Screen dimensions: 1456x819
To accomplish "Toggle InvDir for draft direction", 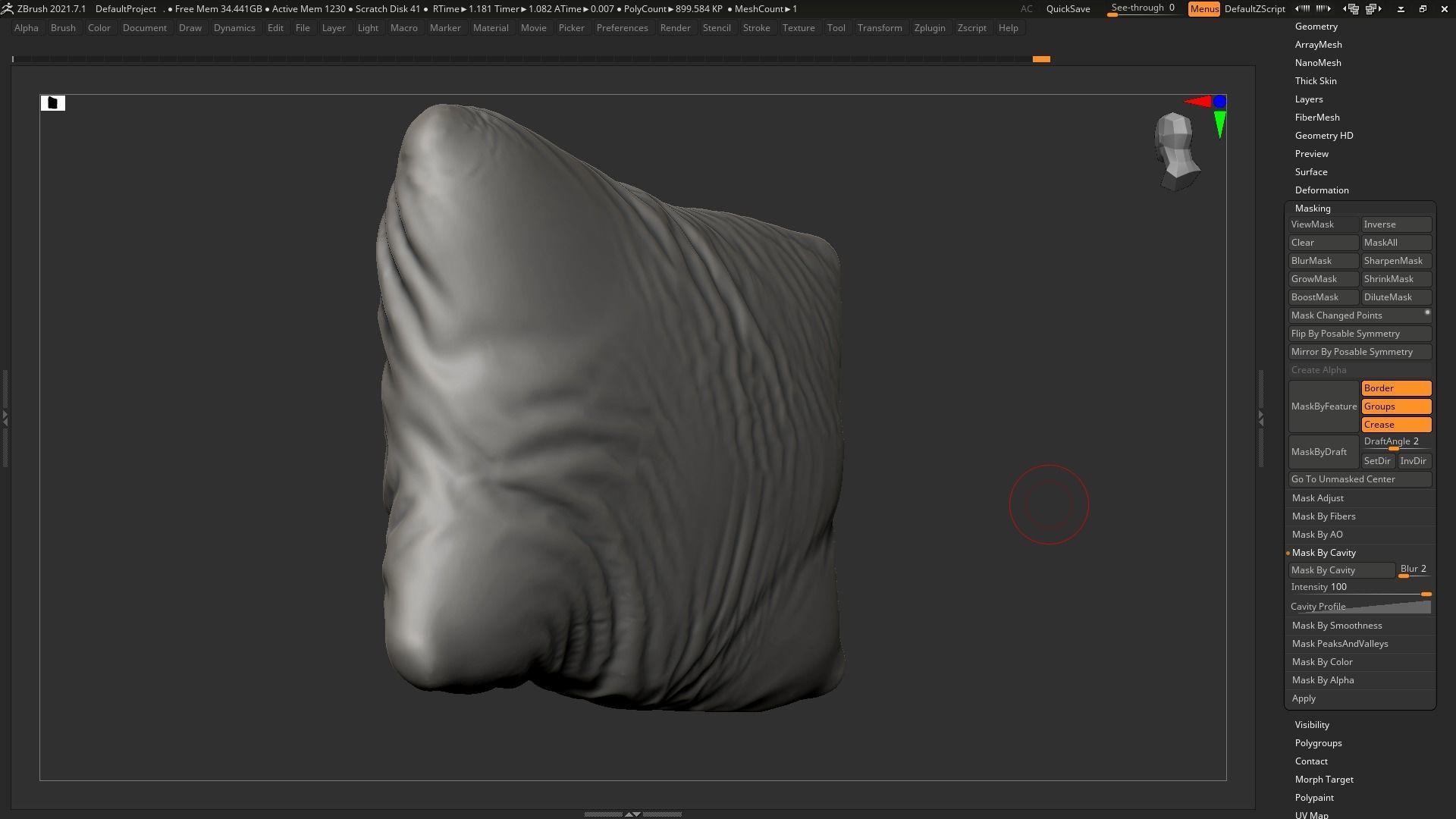I will point(1414,461).
